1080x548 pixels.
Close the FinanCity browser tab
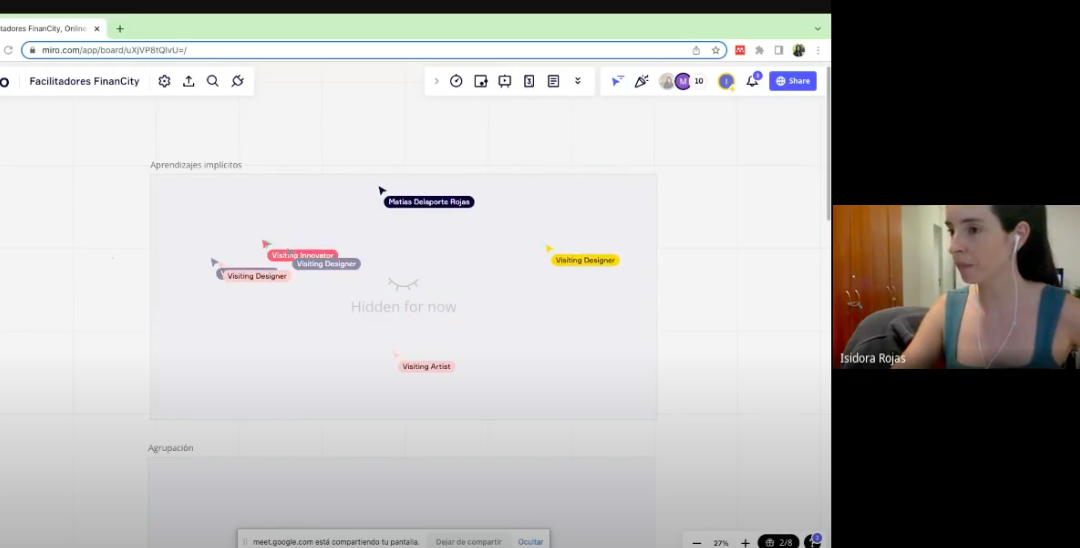(x=97, y=29)
